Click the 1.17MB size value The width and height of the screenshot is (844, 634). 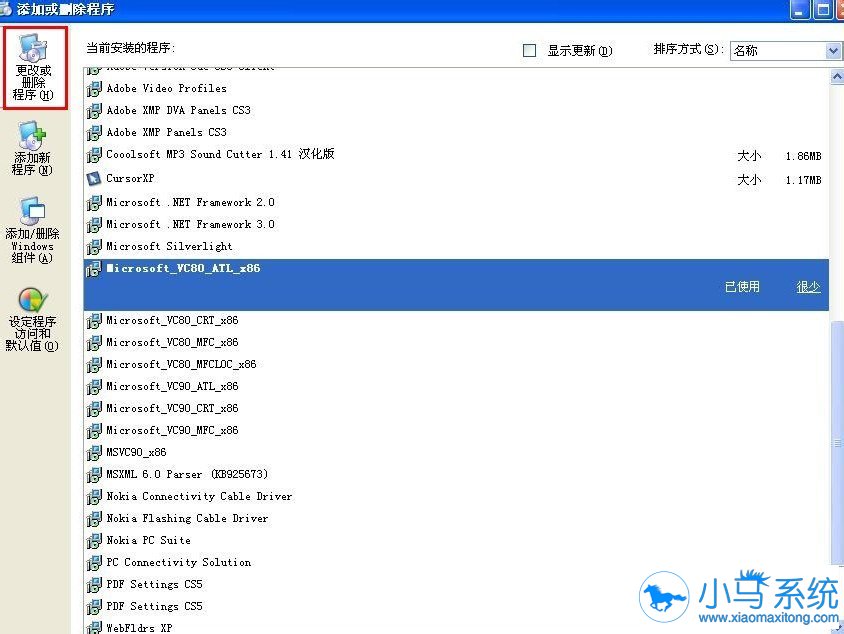[x=803, y=180]
